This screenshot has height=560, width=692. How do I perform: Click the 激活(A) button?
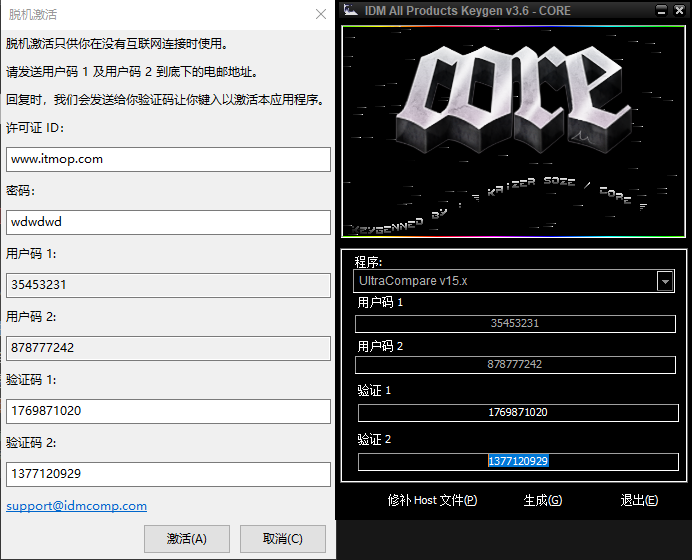187,539
